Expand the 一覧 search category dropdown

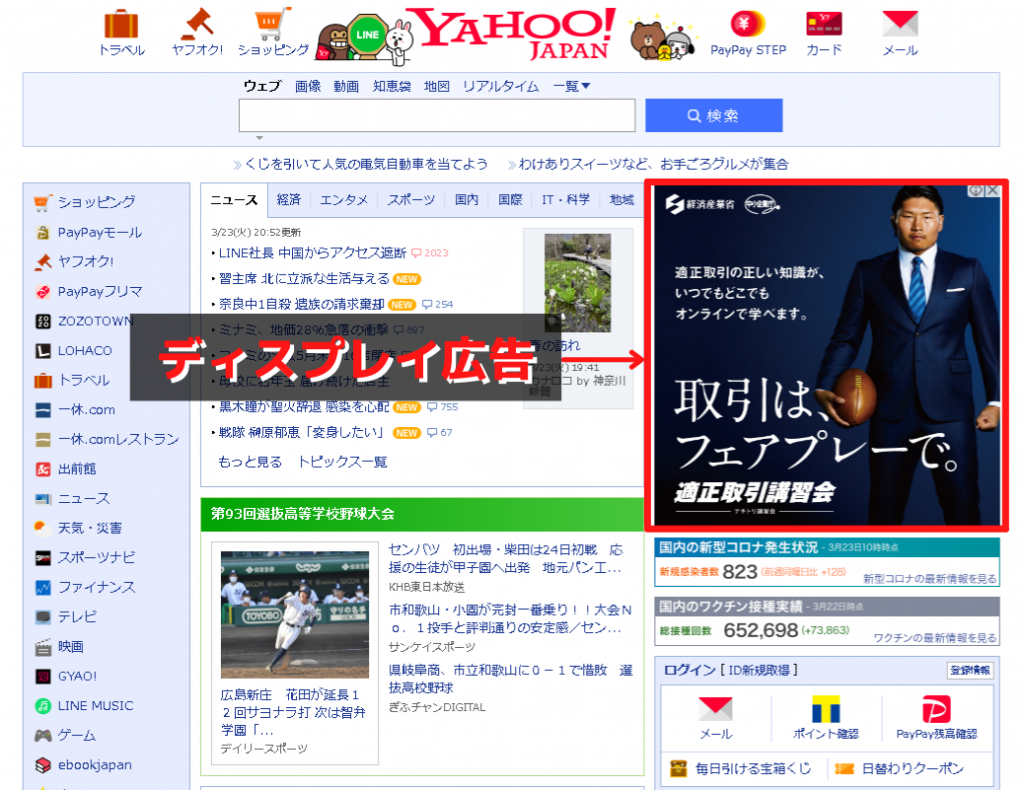[571, 86]
